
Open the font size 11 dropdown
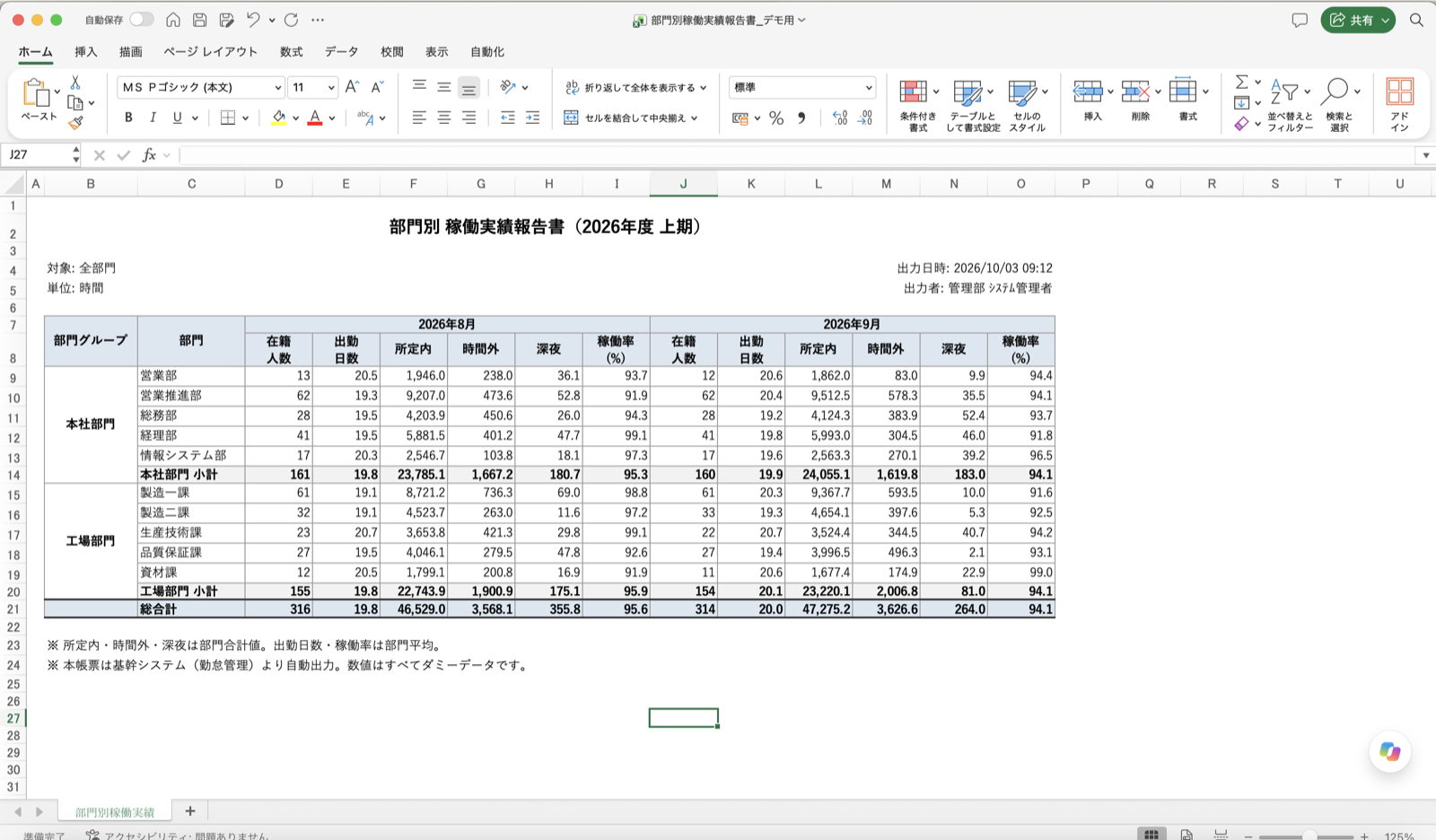click(331, 87)
